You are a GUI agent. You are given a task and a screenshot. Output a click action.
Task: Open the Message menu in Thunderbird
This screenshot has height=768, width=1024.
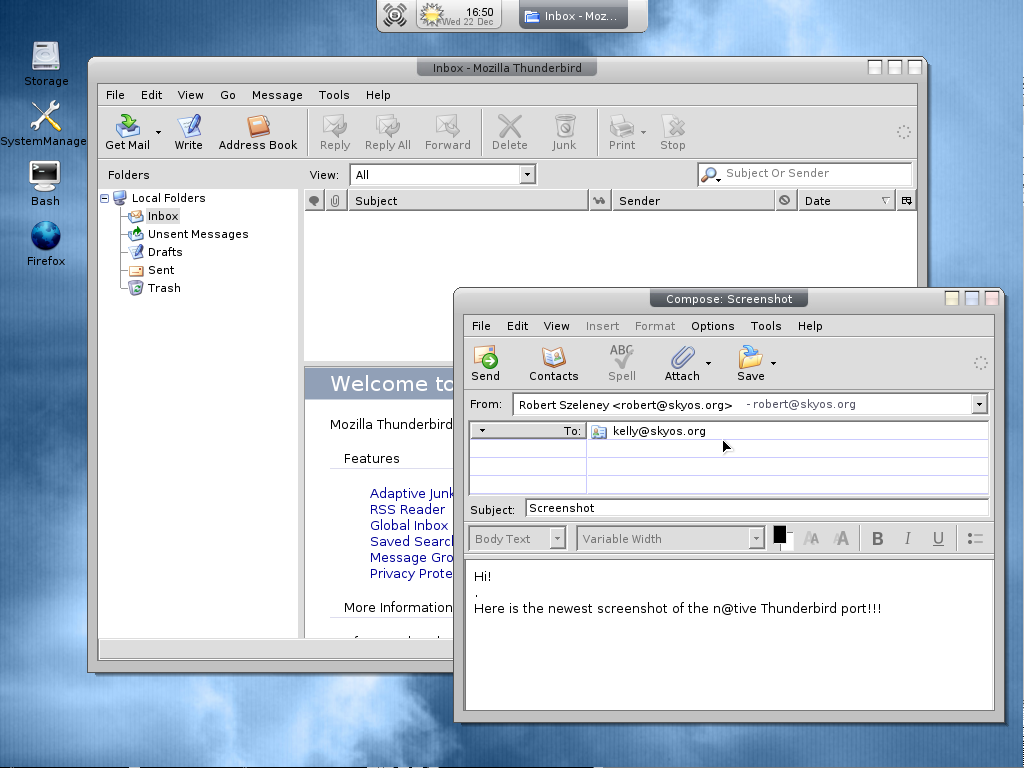[x=277, y=95]
